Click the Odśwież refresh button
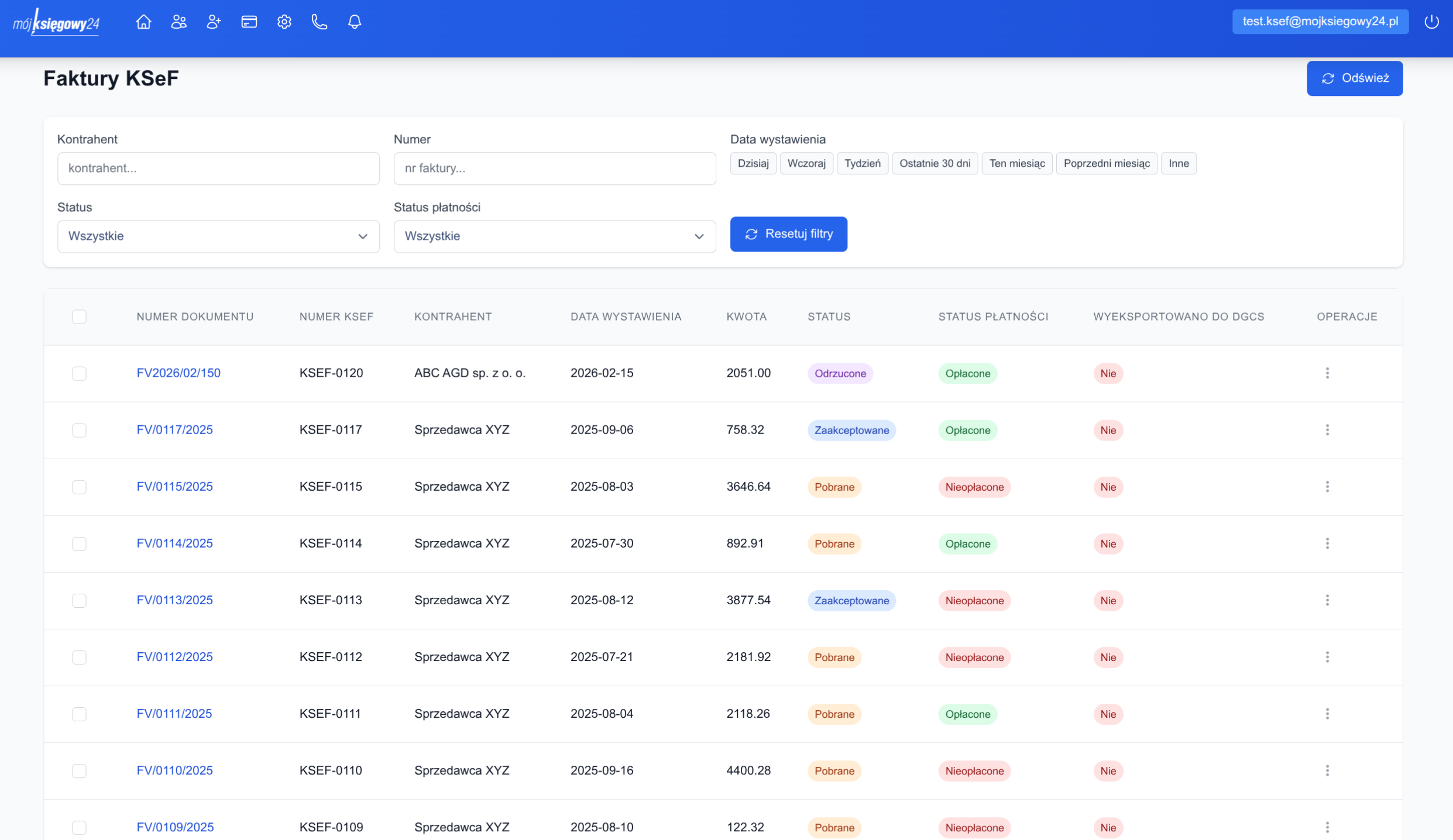Image resolution: width=1453 pixels, height=840 pixels. (1354, 78)
